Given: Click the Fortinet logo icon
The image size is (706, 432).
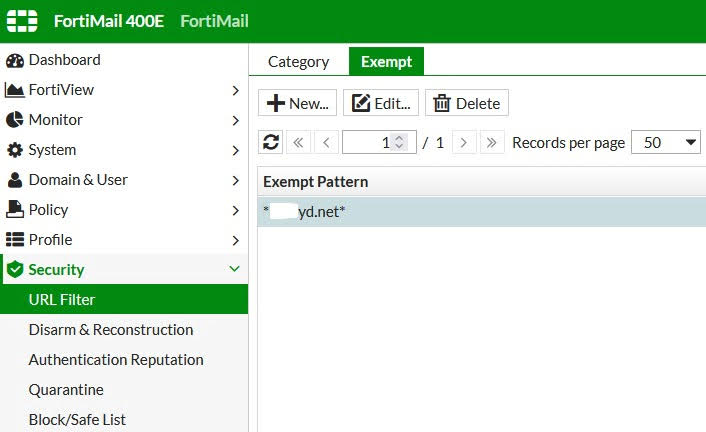Looking at the screenshot, I should [22, 21].
